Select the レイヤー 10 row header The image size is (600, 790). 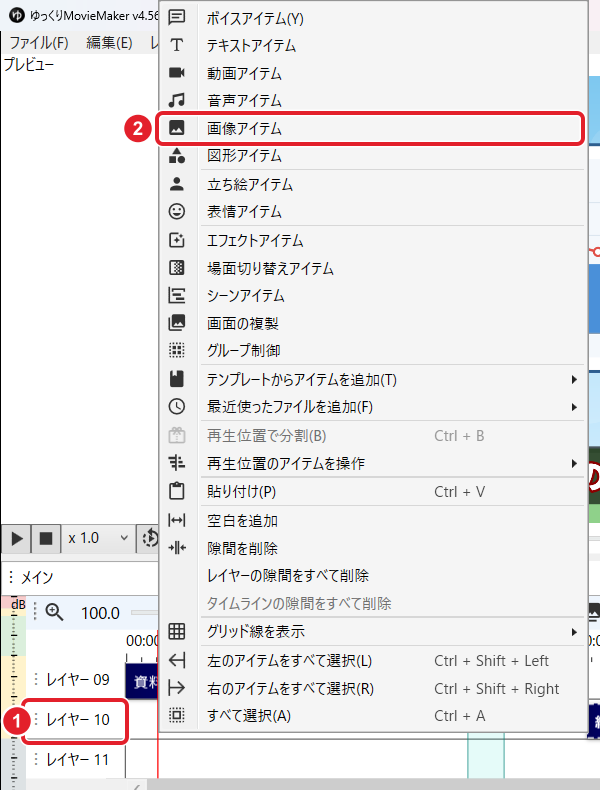coord(76,719)
